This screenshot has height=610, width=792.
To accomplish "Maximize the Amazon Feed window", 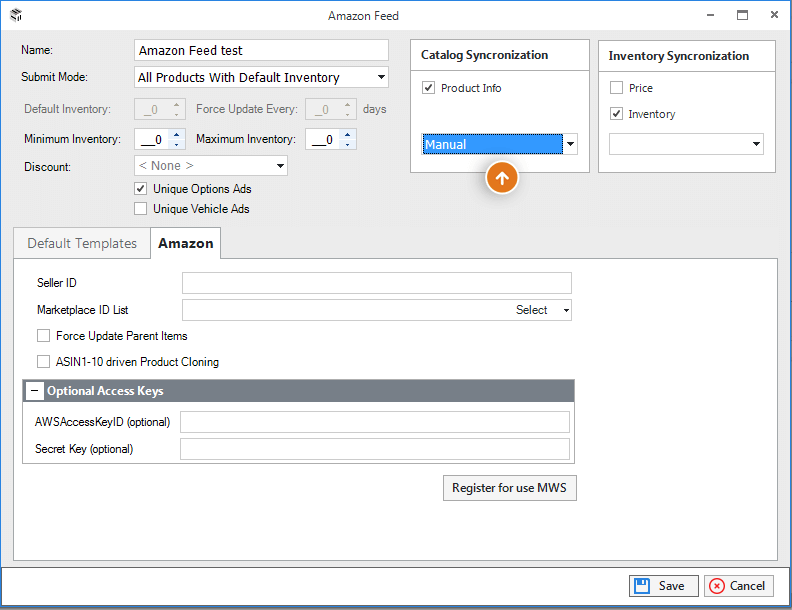I will [742, 15].
